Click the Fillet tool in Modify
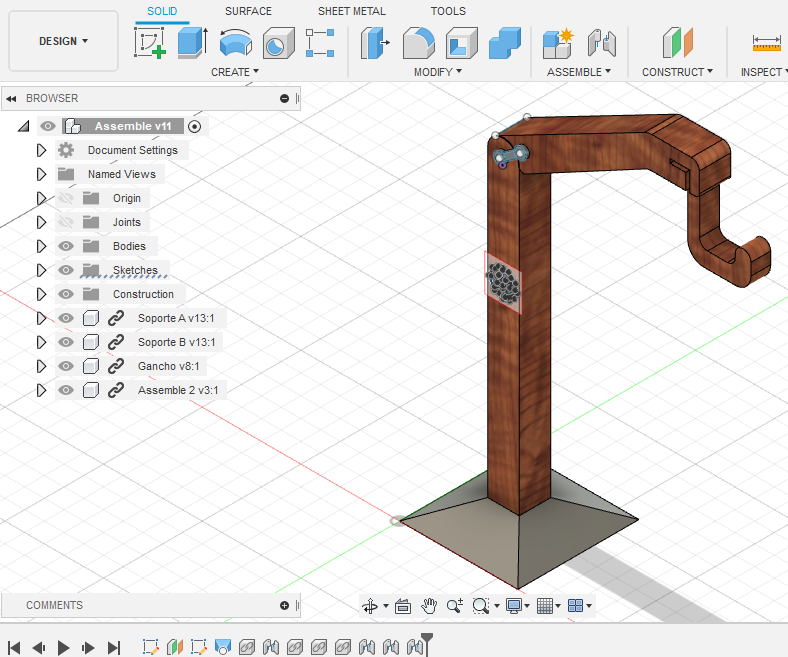Image resolution: width=788 pixels, height=657 pixels. pos(418,43)
